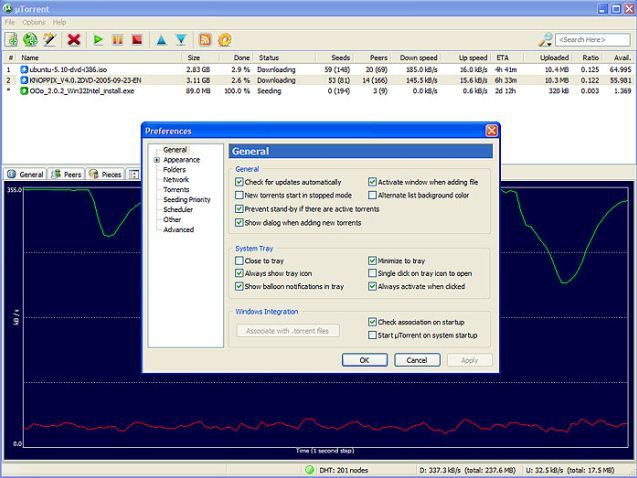
Task: Toggle Always show tray icon
Action: coord(239,273)
